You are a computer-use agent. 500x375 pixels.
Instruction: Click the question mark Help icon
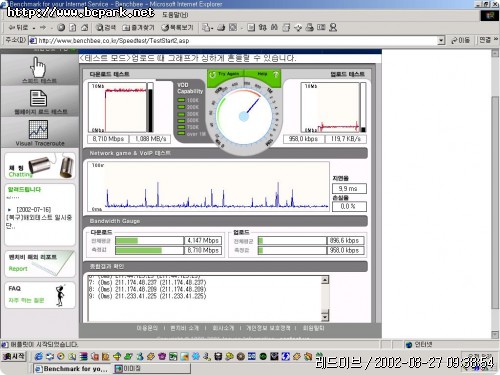276,74
